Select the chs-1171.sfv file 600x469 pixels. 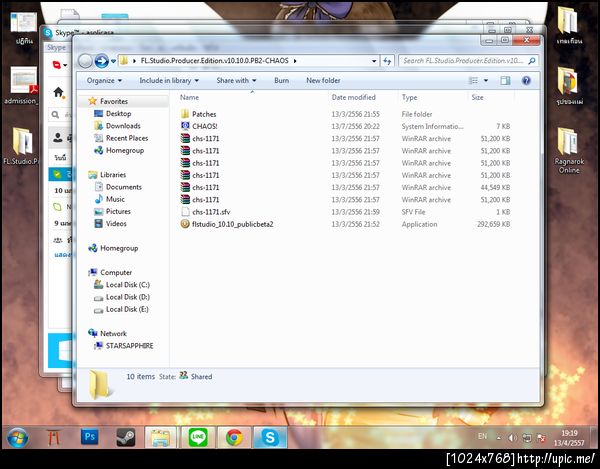pyautogui.click(x=211, y=212)
